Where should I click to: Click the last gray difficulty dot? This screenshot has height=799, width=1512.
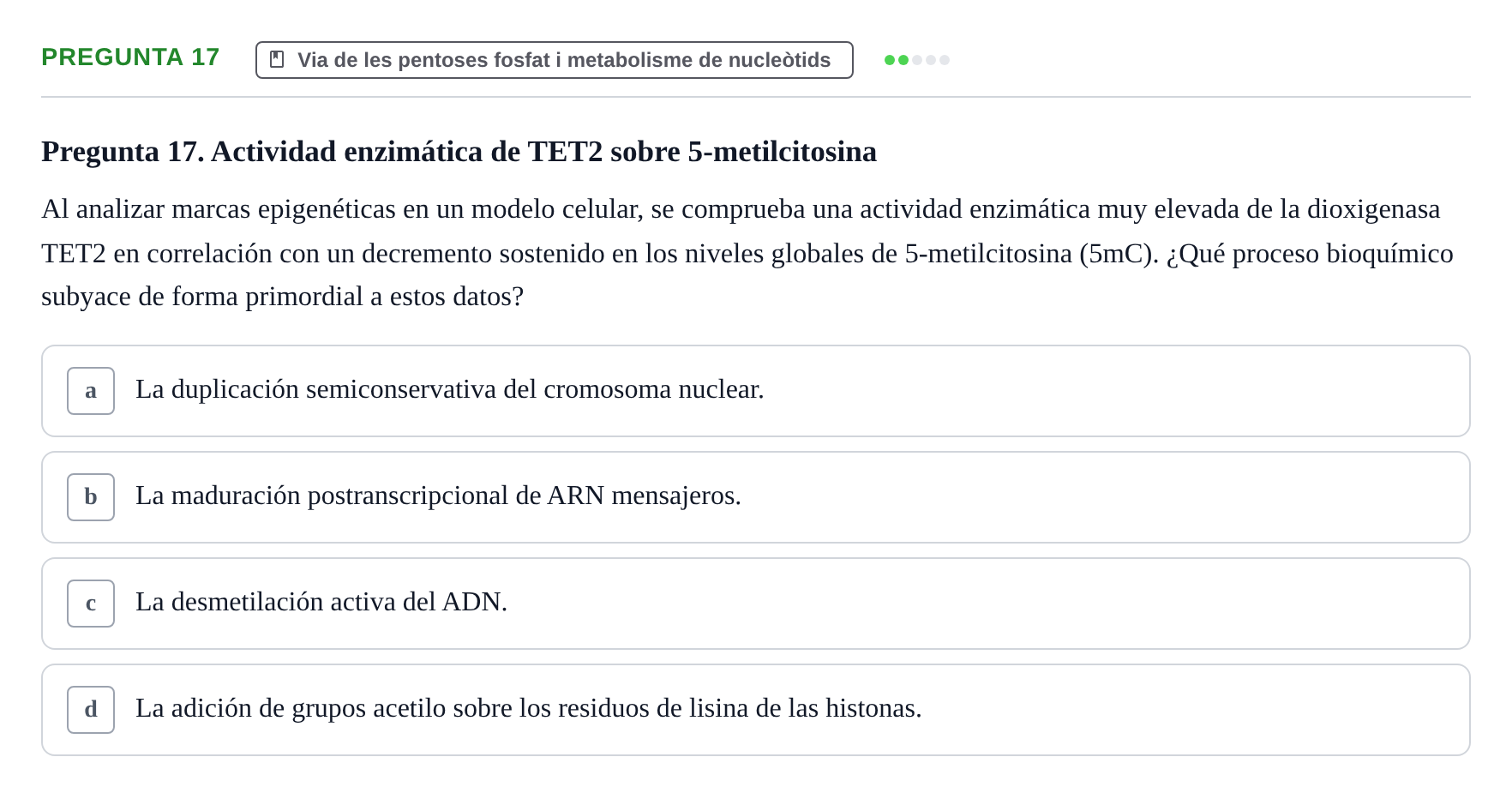pyautogui.click(x=945, y=60)
